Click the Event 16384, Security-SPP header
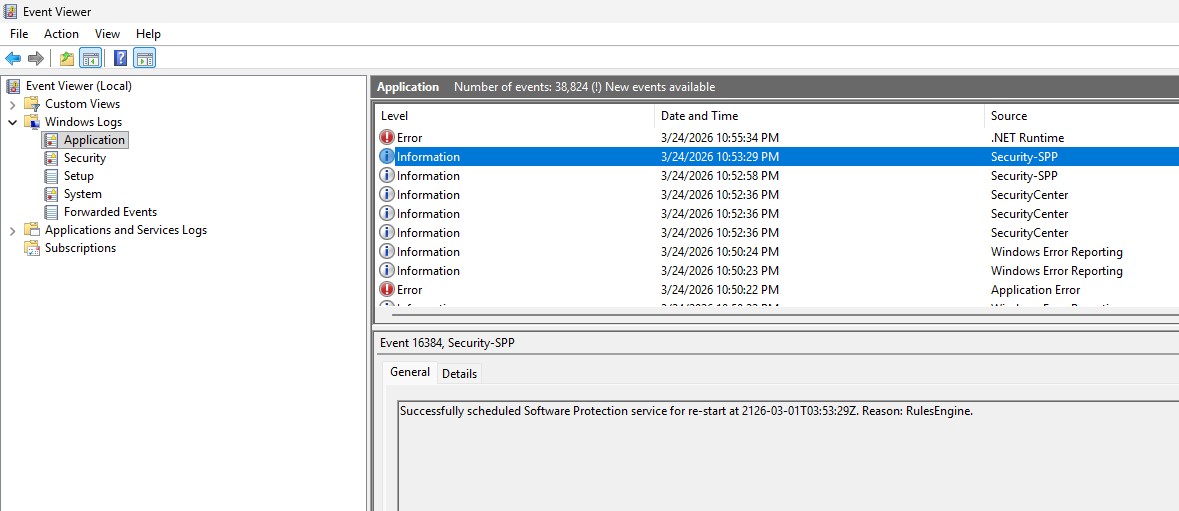This screenshot has width=1179, height=511. (447, 343)
